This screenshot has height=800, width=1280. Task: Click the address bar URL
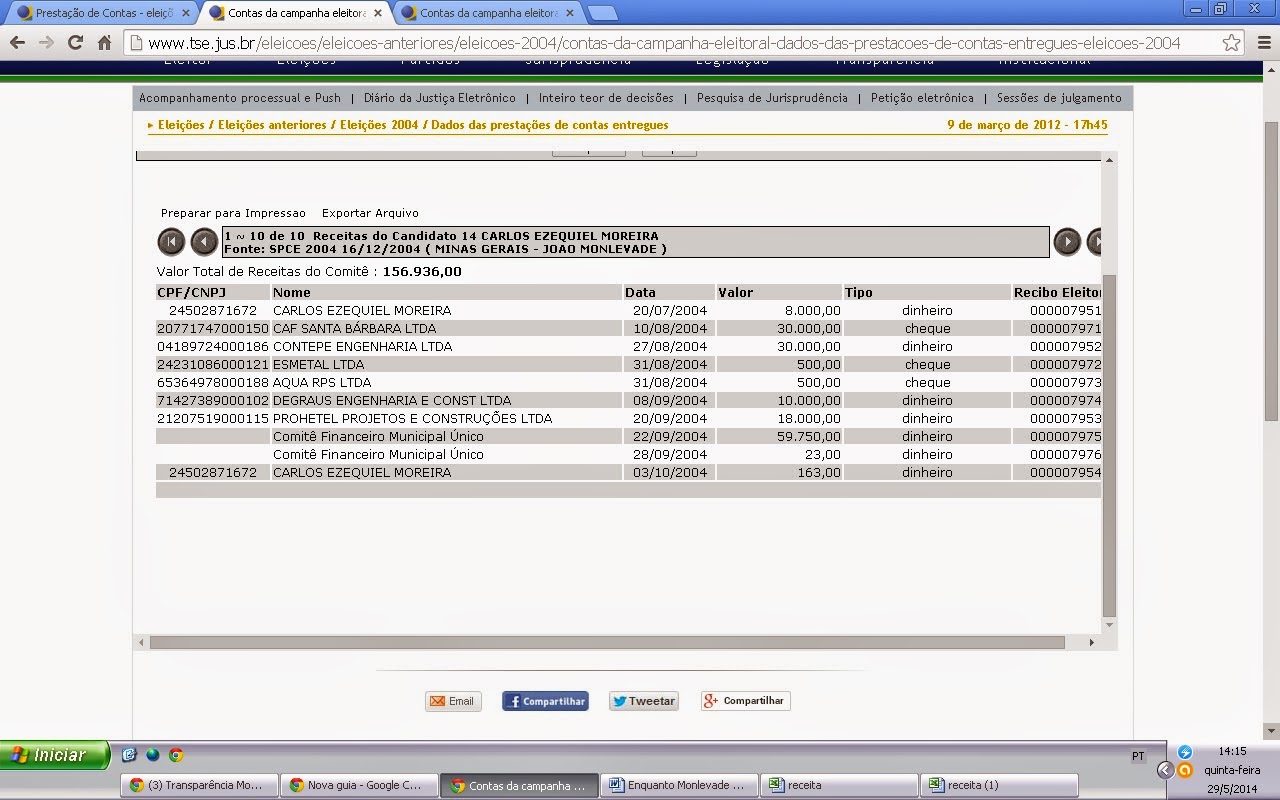tap(664, 43)
